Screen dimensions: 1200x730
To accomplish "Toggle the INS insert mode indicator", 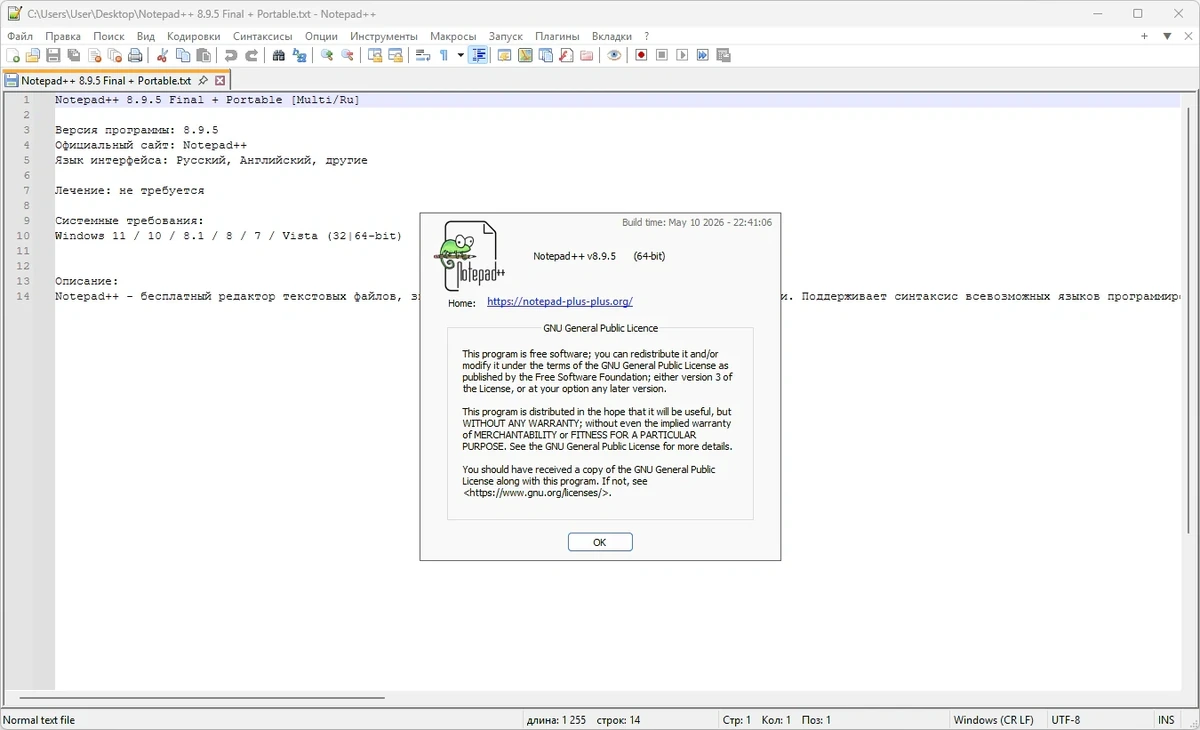I will (1166, 720).
